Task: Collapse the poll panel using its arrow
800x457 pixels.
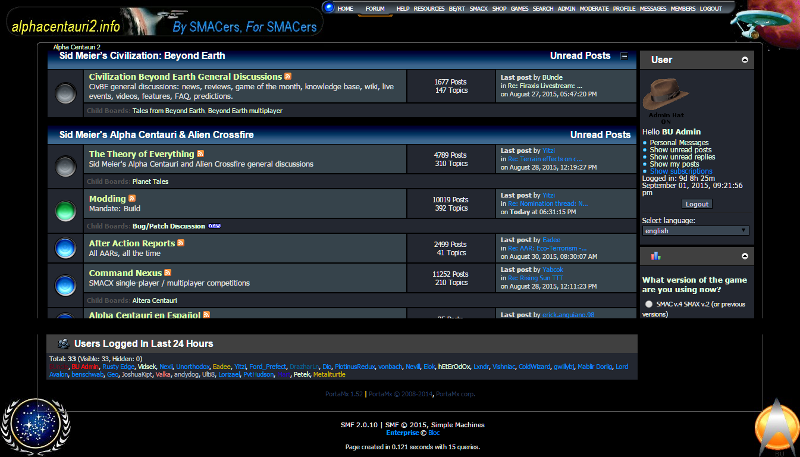Action: (746, 257)
